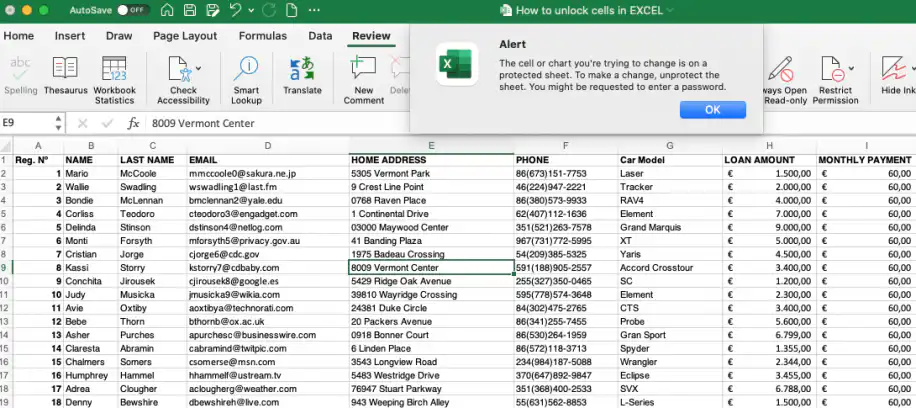This screenshot has height=408, width=916.
Task: Open the quick access more options ellipsis
Action: pos(314,11)
